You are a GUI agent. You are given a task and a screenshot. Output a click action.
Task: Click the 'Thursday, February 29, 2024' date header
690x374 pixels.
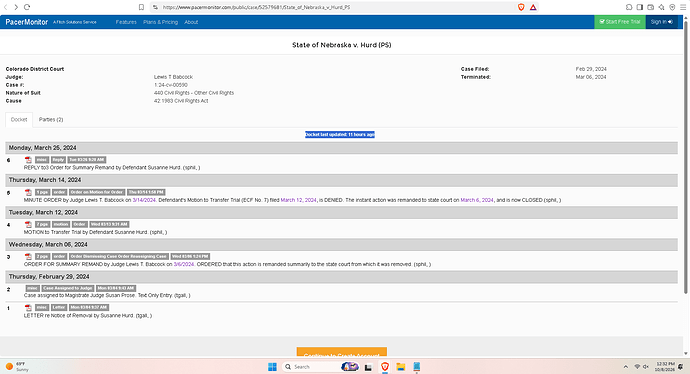(x=49, y=277)
